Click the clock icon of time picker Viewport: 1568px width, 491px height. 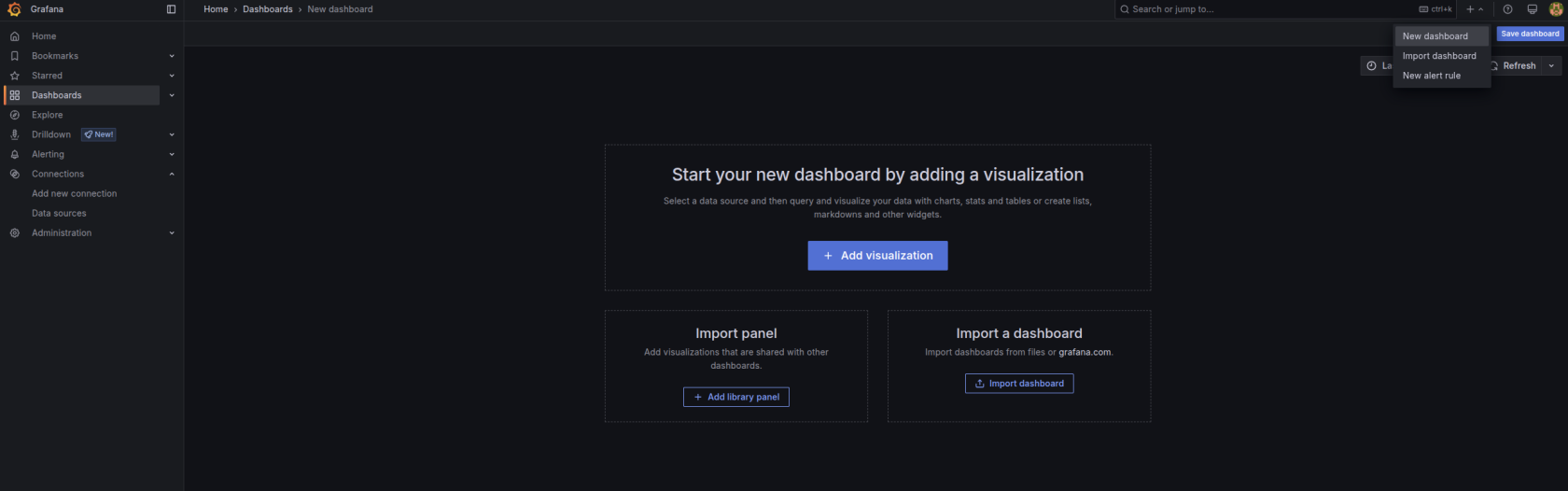pyautogui.click(x=1371, y=66)
